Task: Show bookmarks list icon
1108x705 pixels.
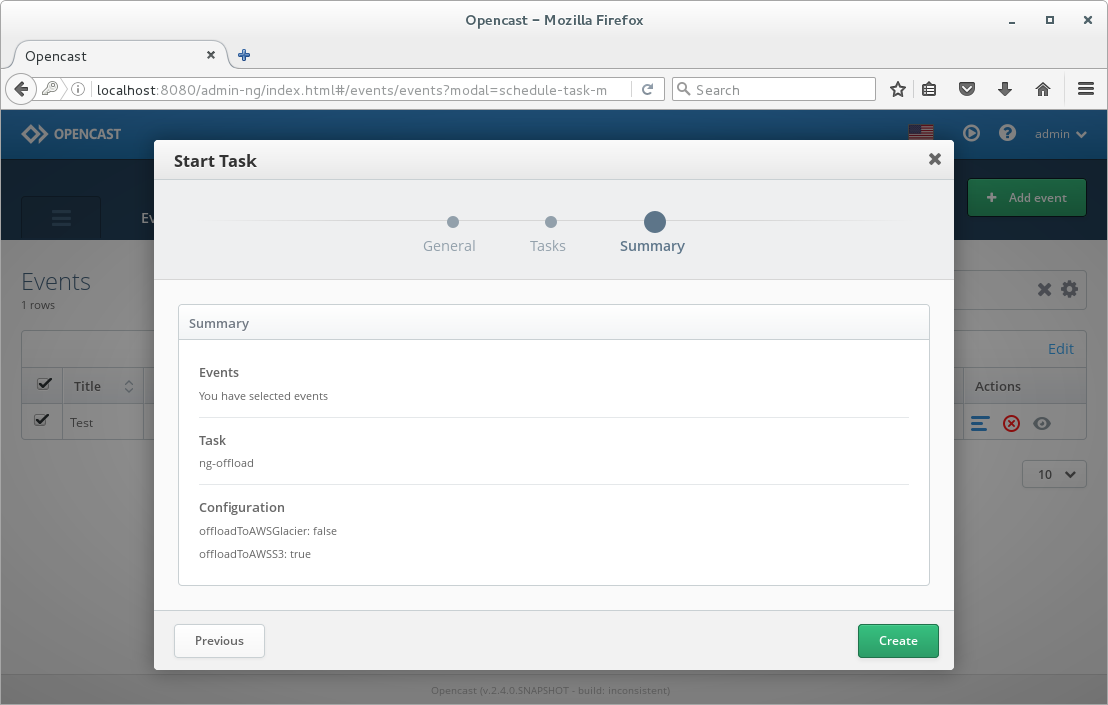Action: click(x=929, y=89)
